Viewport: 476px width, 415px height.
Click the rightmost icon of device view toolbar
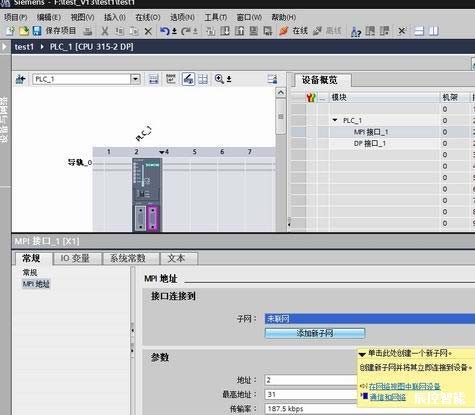[272, 79]
